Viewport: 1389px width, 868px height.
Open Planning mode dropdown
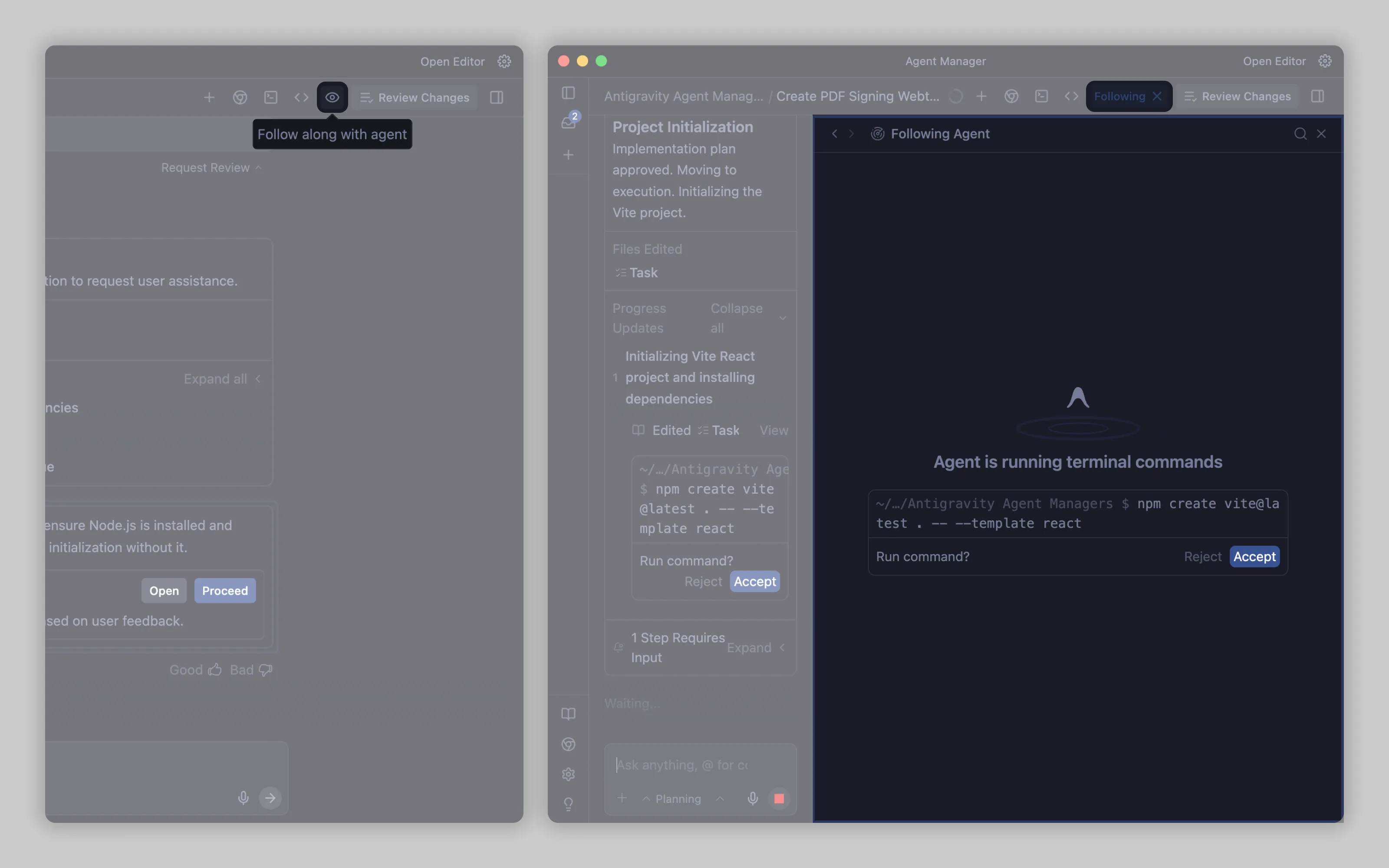coord(678,799)
